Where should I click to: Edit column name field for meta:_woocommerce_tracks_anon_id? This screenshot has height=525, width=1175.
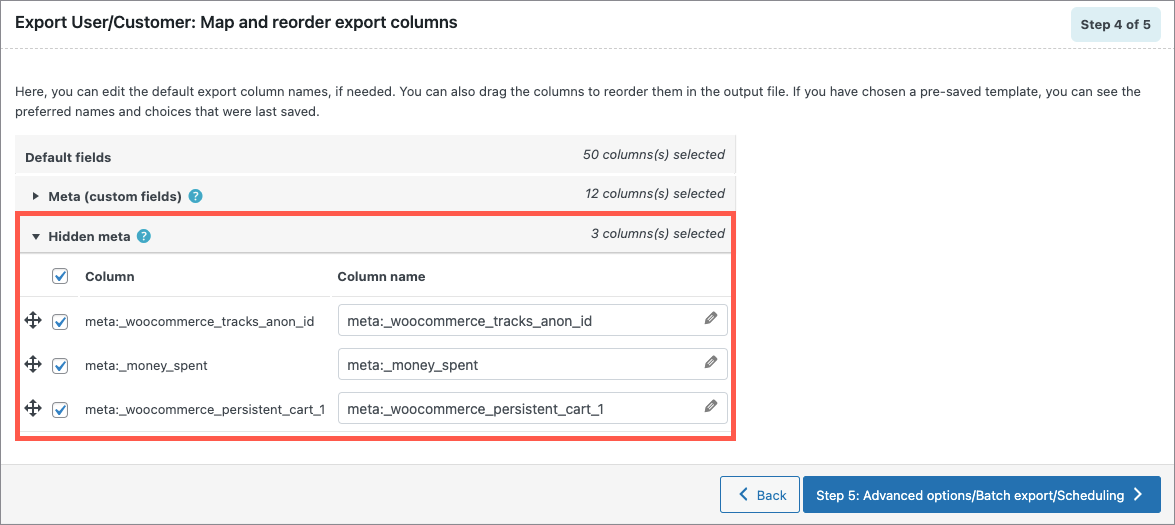pos(532,321)
